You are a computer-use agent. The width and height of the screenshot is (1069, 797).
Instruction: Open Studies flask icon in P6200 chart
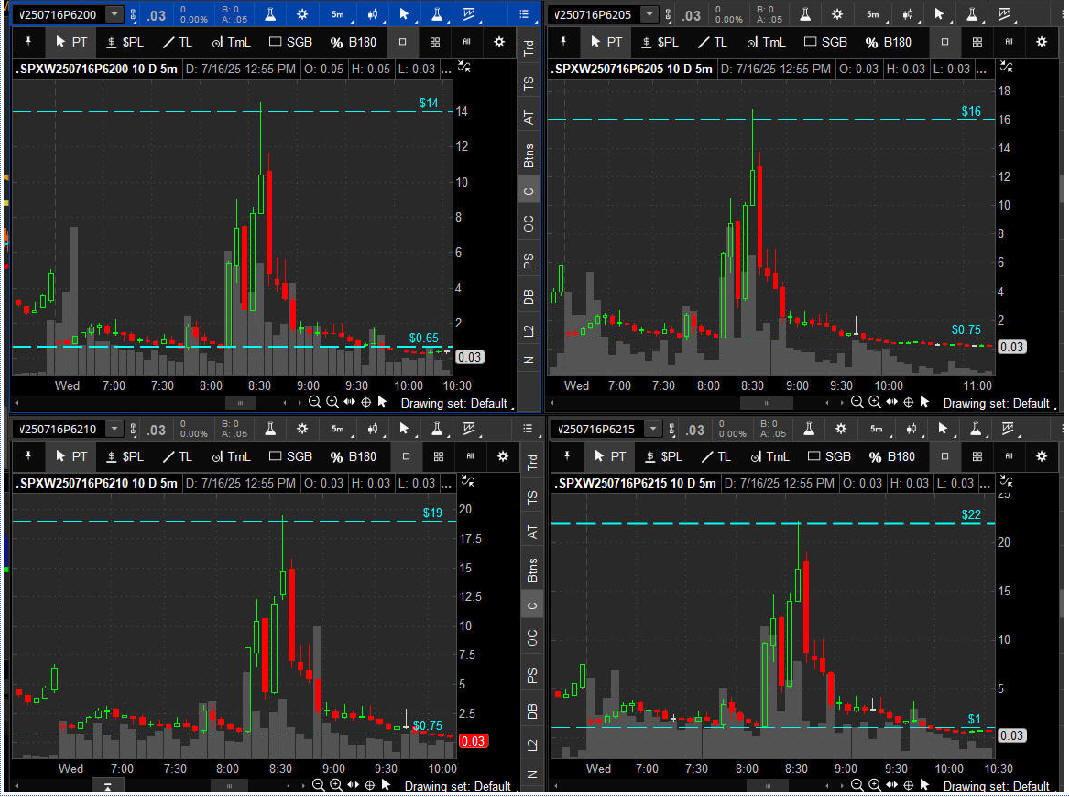(x=270, y=14)
